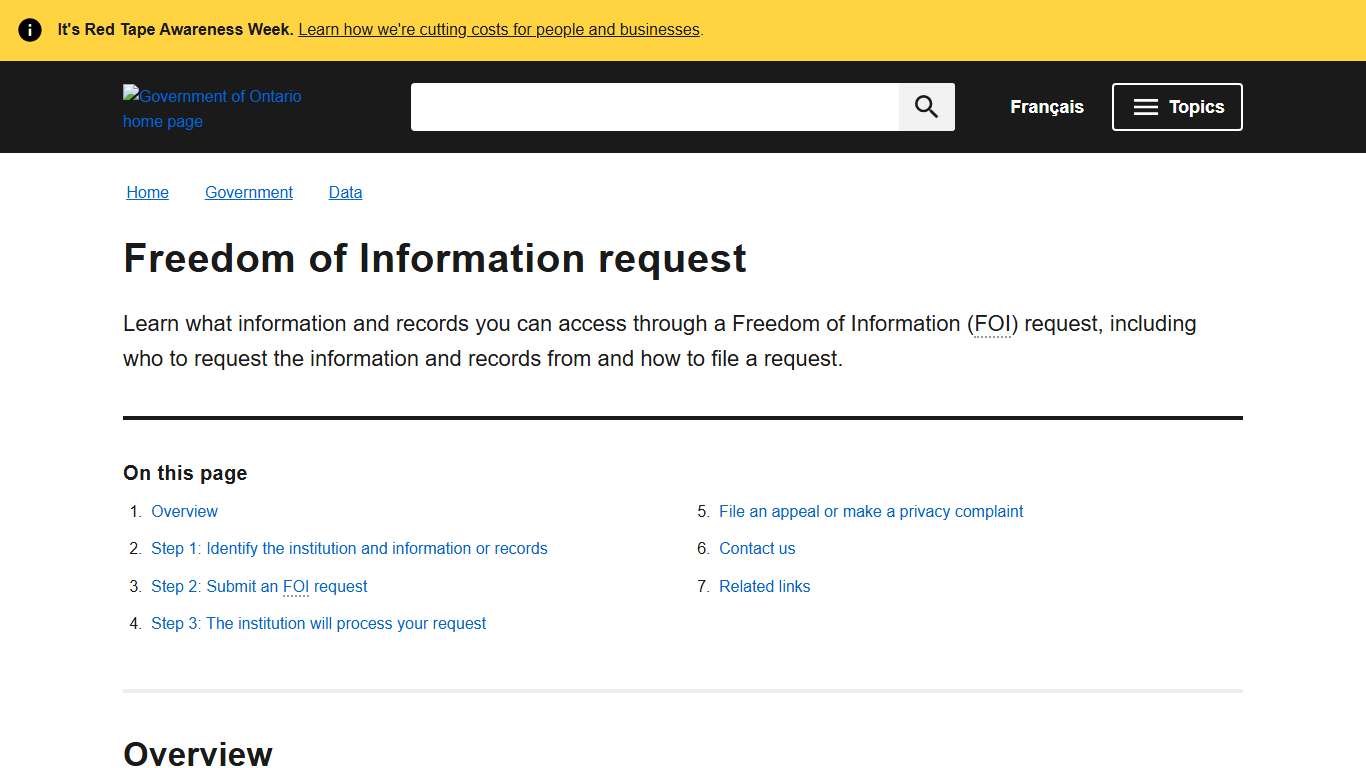
Task: Click the search magnifying glass icon
Action: pos(925,106)
